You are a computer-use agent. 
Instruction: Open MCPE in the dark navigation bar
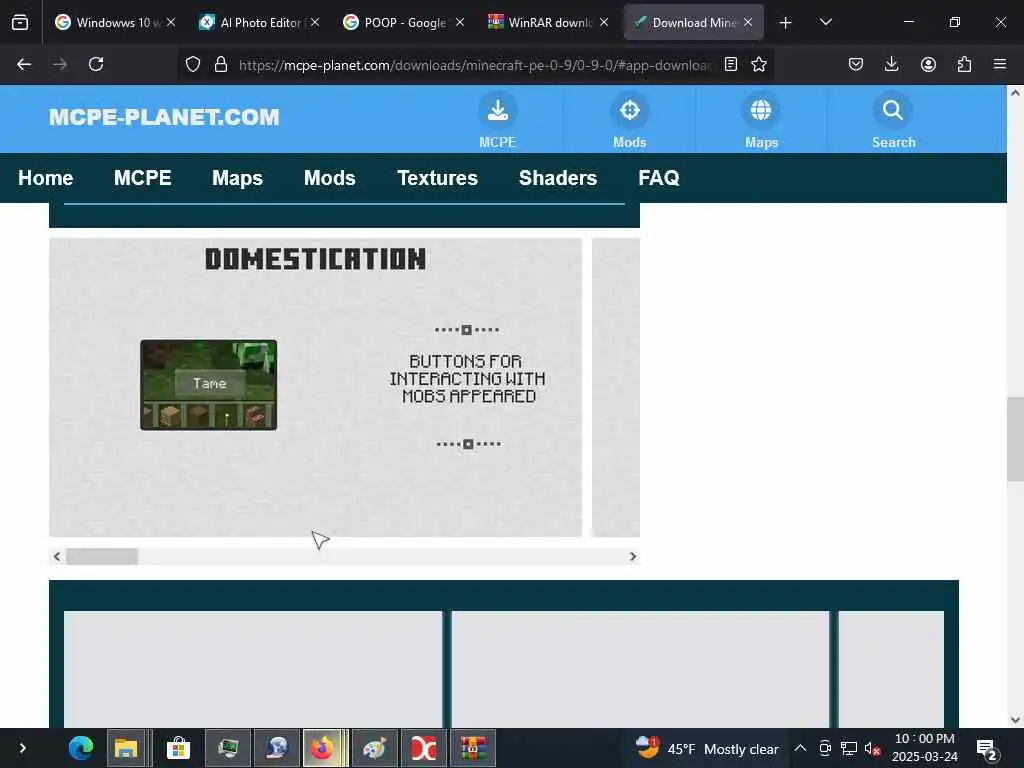point(142,178)
